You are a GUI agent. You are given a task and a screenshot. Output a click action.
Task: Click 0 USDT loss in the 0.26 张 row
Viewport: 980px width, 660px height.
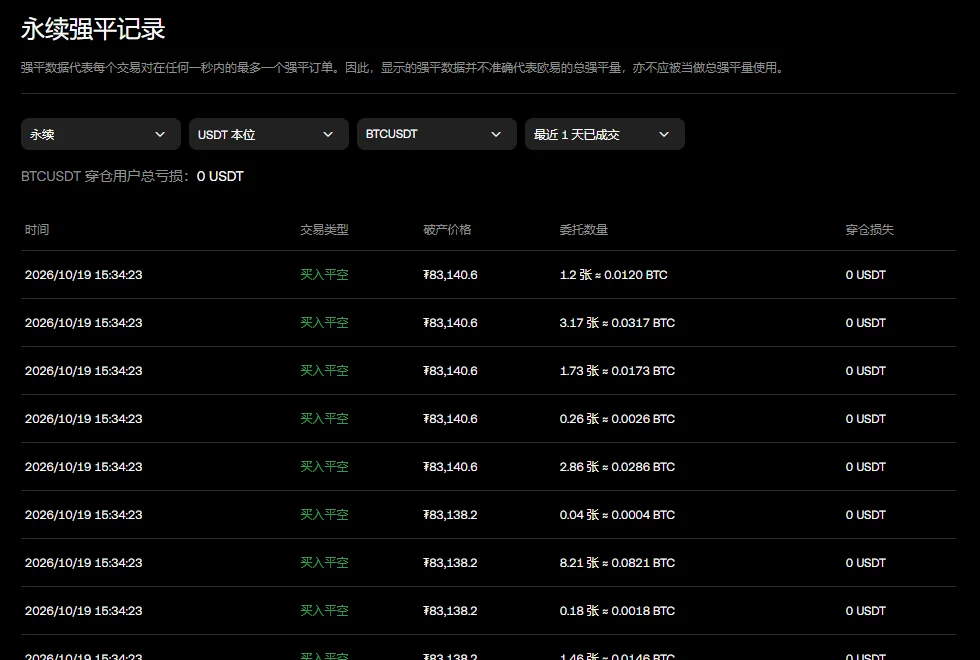pyautogui.click(x=866, y=419)
